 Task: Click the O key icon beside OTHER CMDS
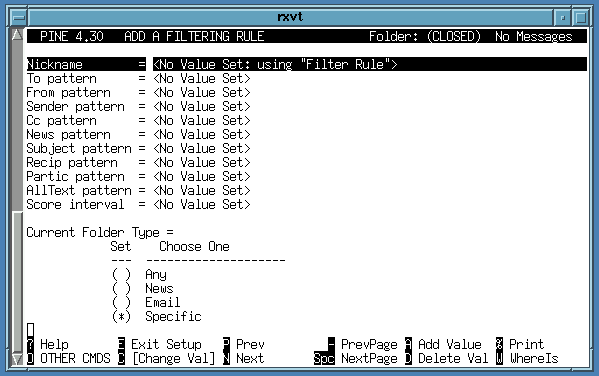coord(30,358)
